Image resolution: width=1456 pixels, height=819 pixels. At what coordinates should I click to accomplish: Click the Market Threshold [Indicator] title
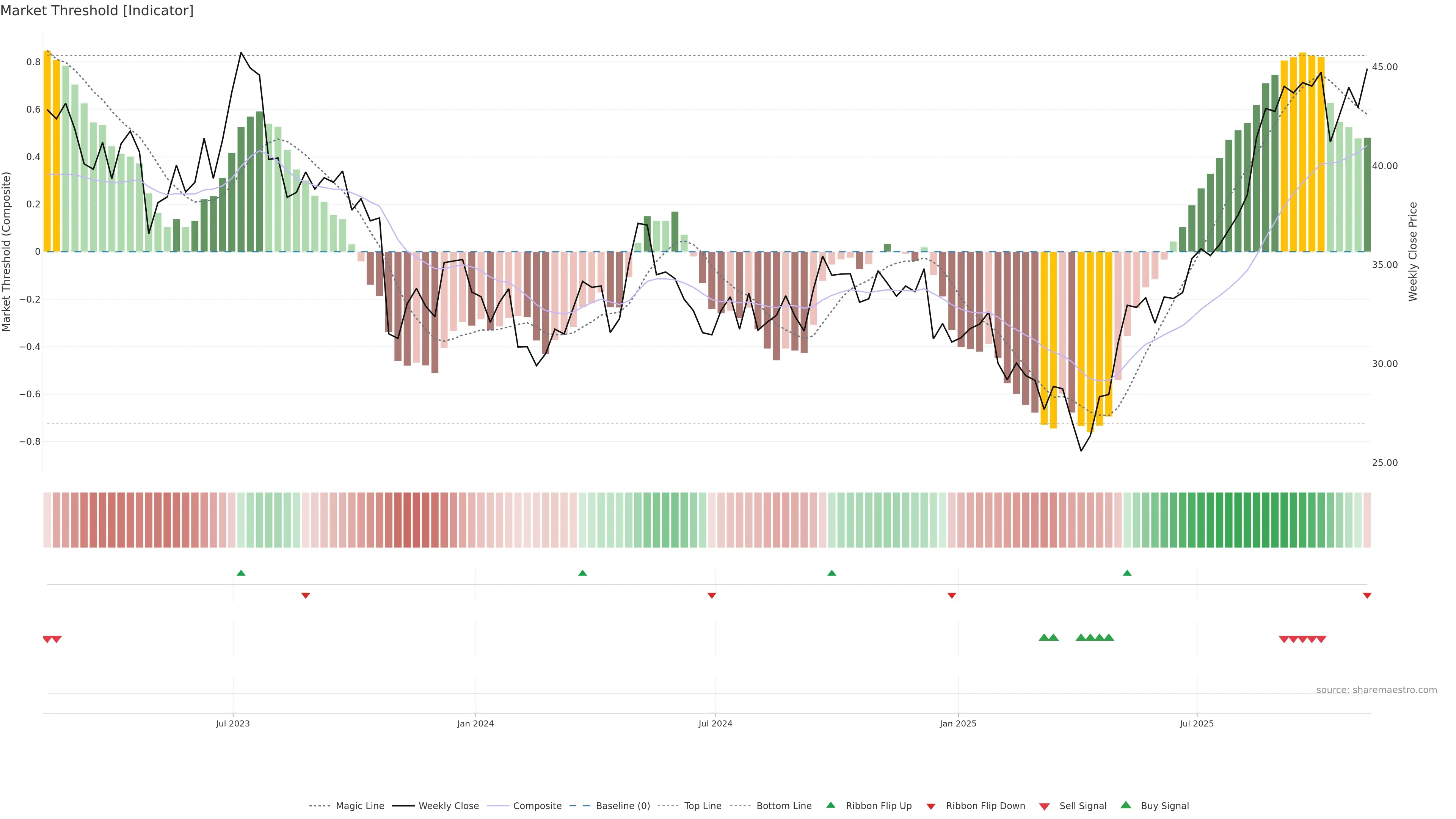97,11
